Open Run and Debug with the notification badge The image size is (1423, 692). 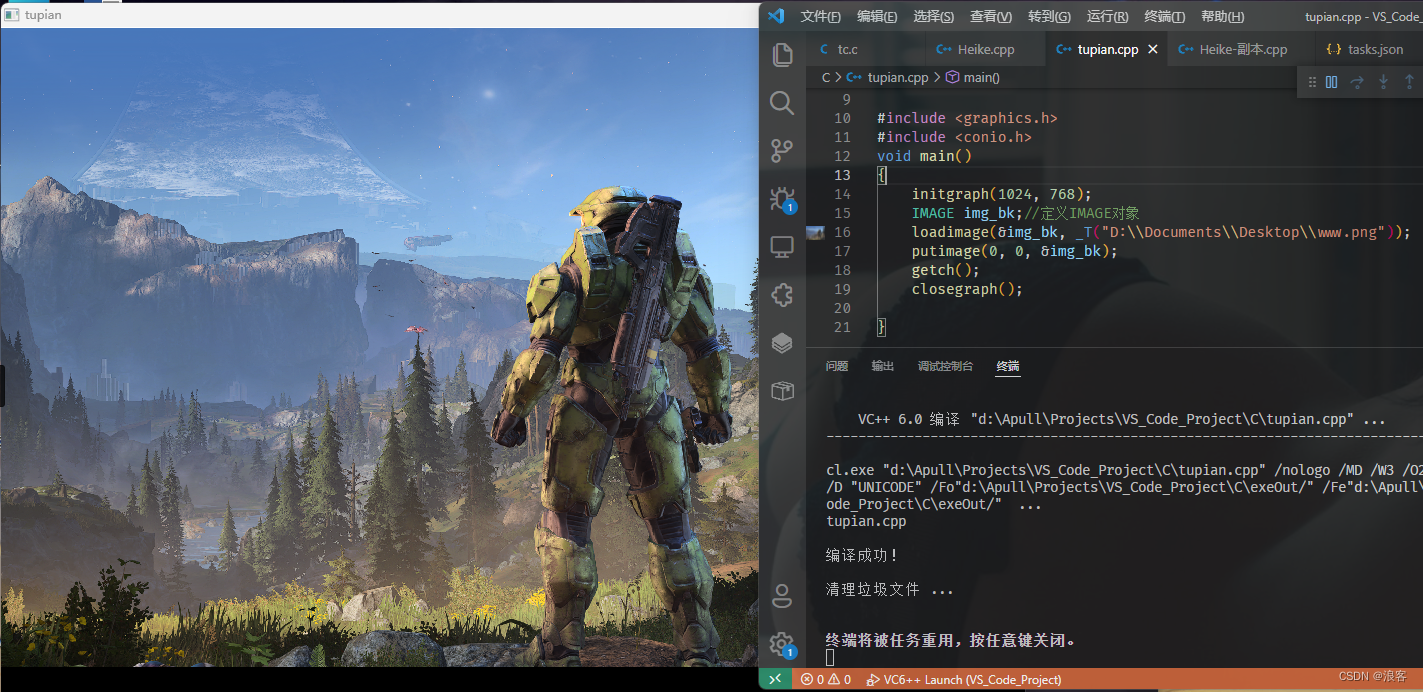[x=782, y=198]
